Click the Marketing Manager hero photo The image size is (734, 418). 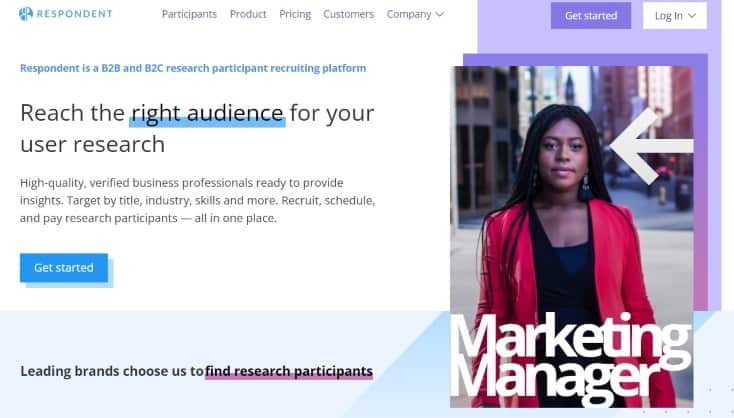coord(572,237)
